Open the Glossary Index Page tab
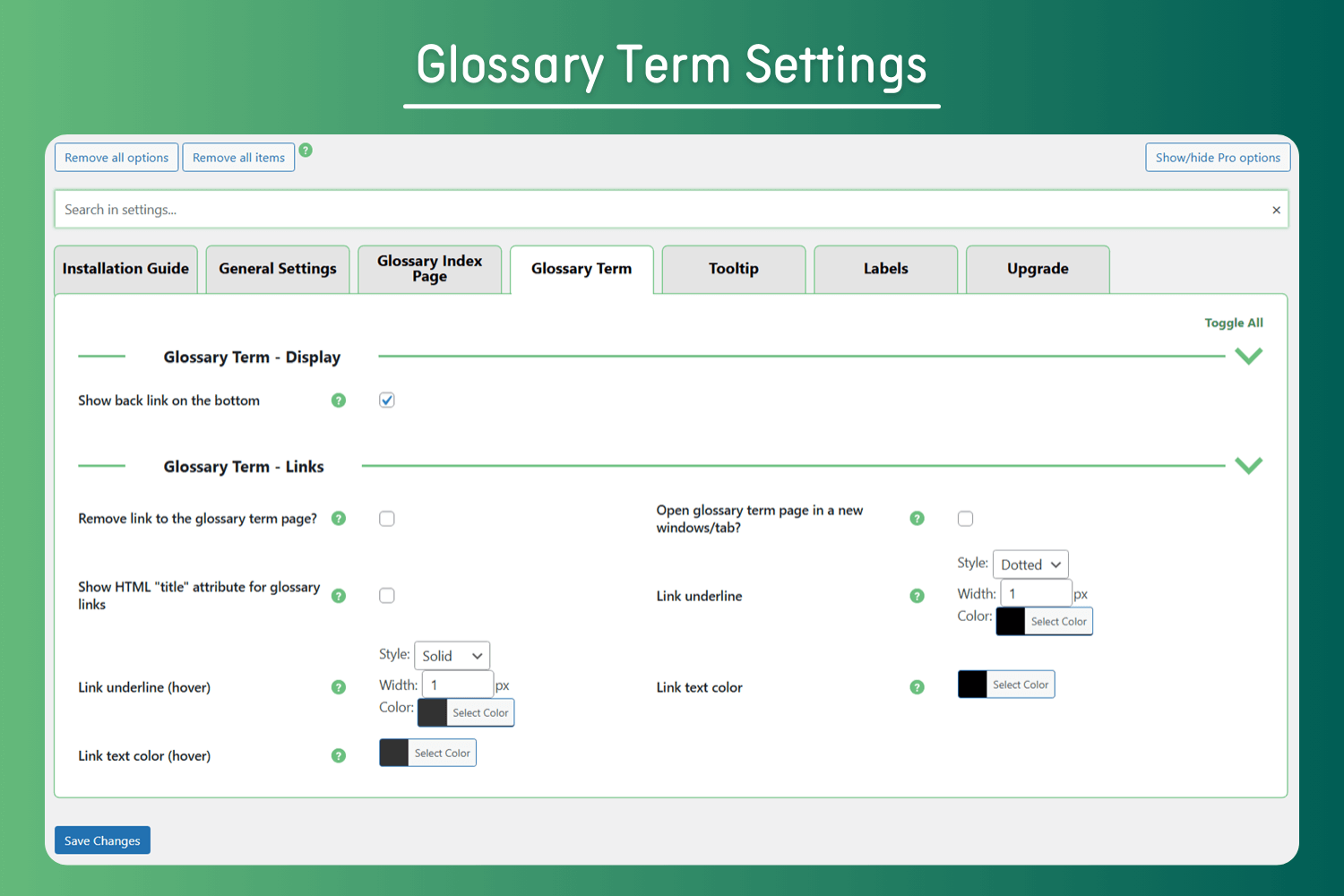The image size is (1344, 896). [x=430, y=269]
